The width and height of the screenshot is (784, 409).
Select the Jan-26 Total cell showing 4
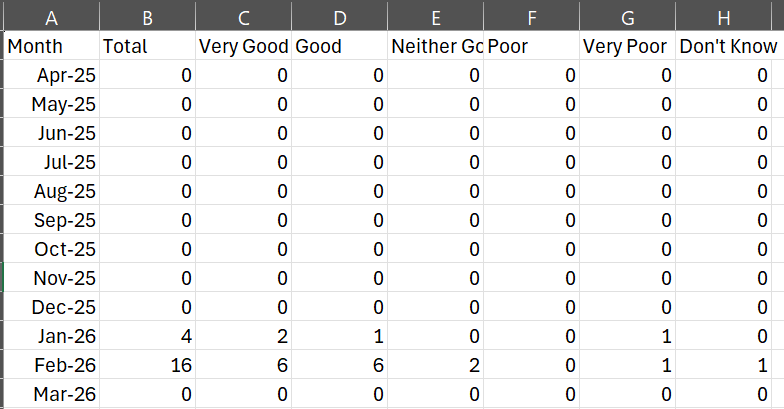click(147, 336)
